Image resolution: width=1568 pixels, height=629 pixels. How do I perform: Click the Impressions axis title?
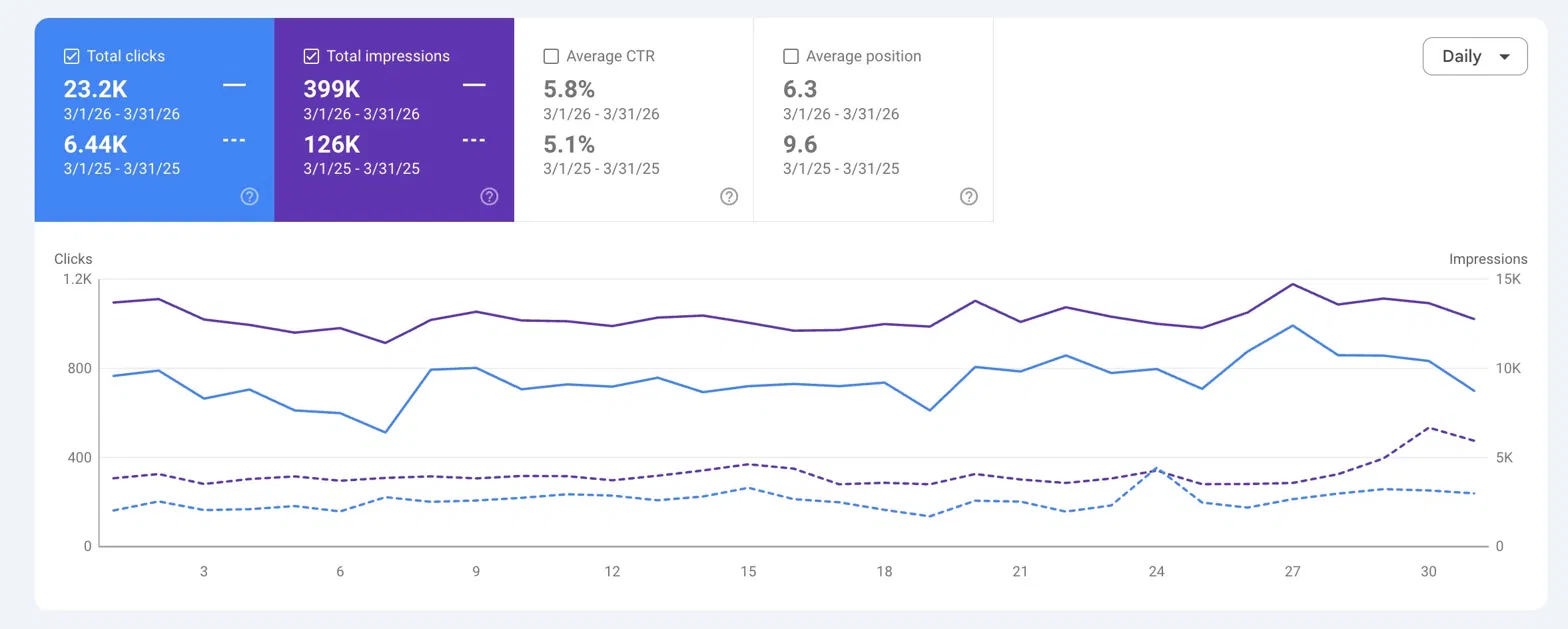(x=1488, y=259)
